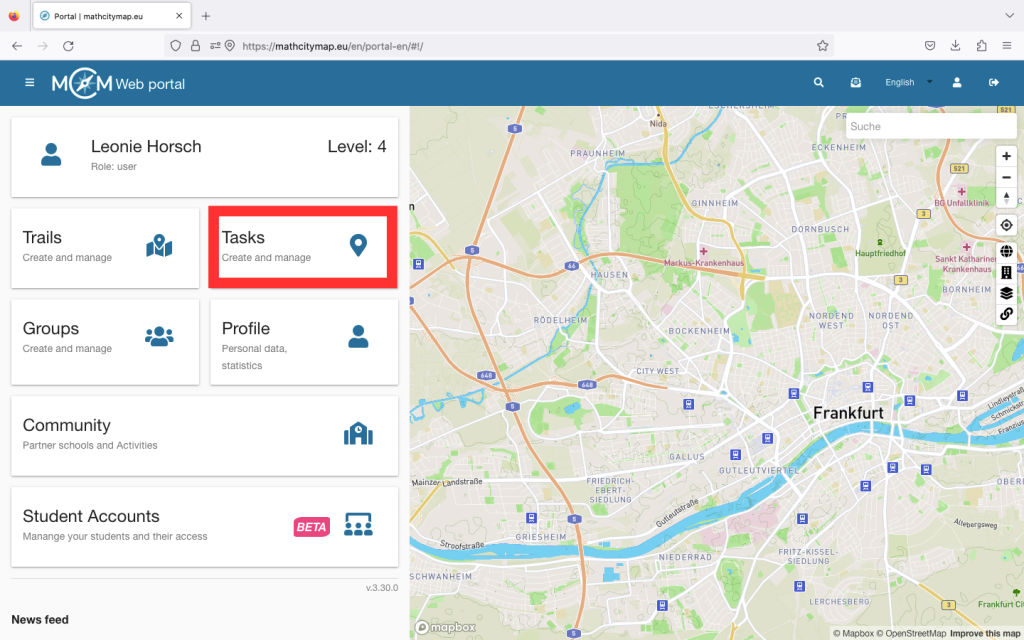Click the Suche map search field

tap(930, 127)
